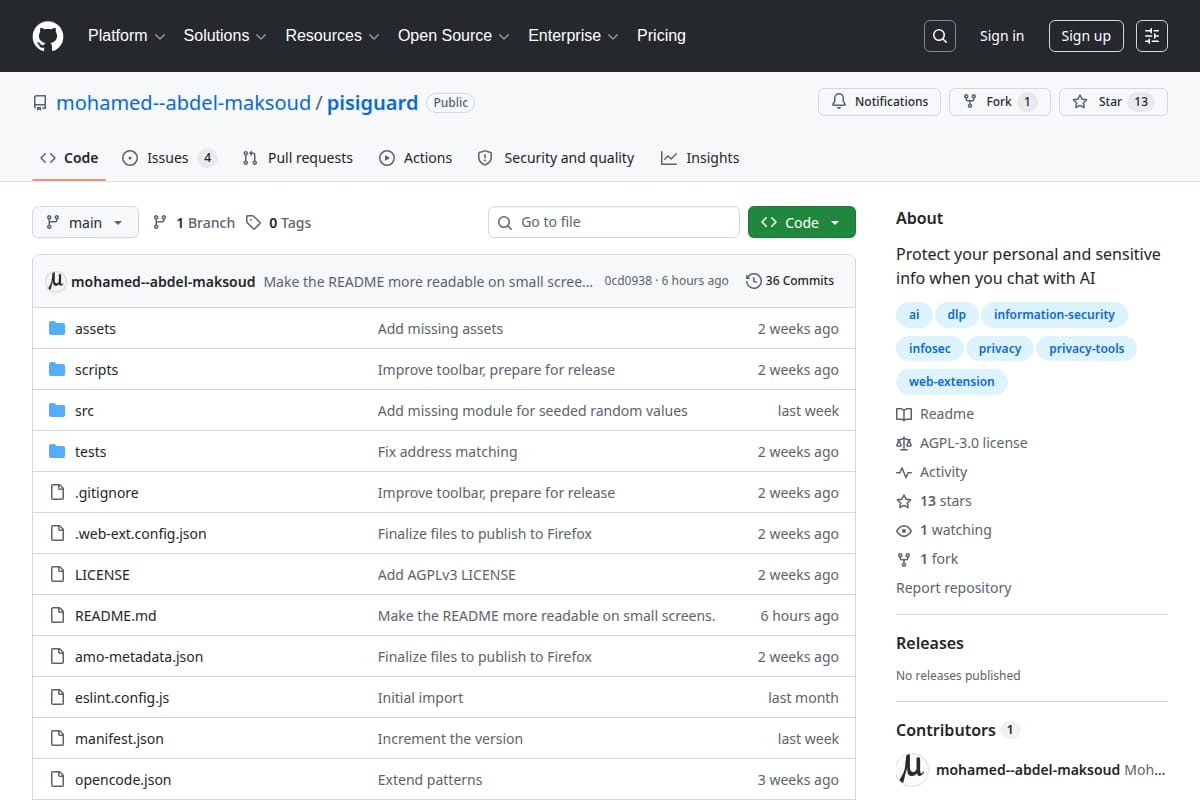Expand the Platform menu
1200x800 pixels.
point(126,36)
